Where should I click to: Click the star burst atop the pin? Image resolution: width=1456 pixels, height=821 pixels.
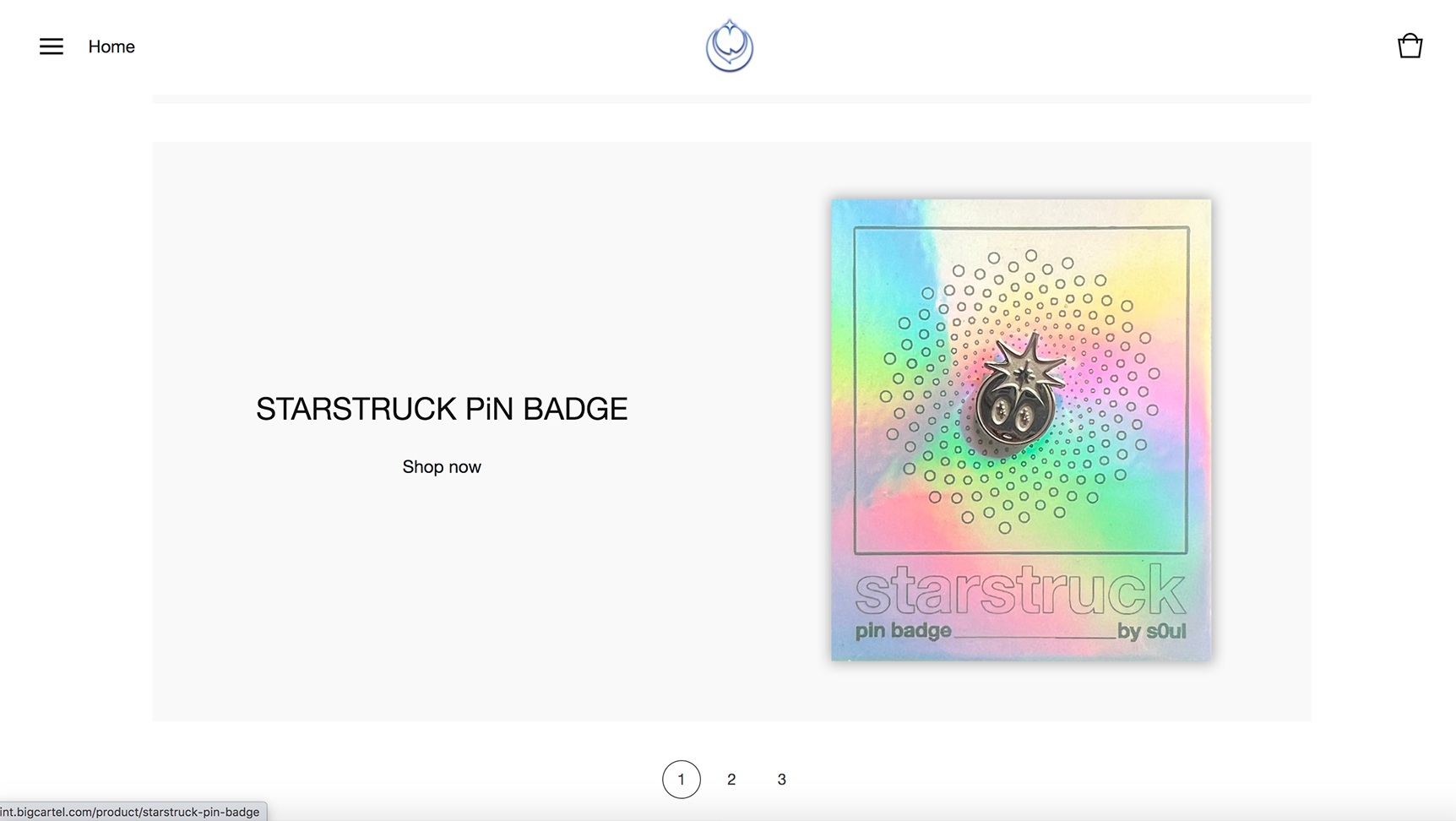pos(1025,363)
